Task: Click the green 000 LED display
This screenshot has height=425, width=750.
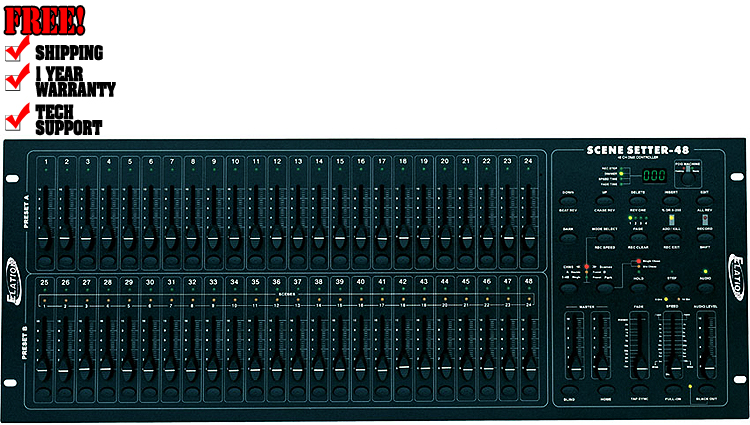Action: 654,175
